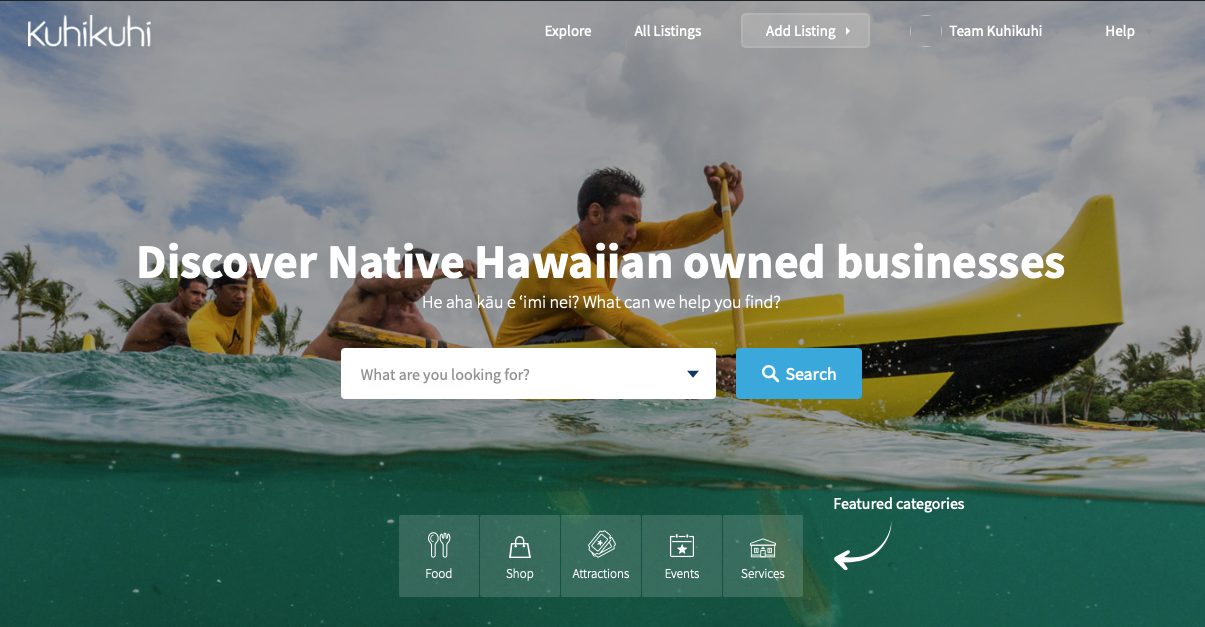
Task: Click the Team Kuhikuhi avatar circle
Action: pos(925,31)
